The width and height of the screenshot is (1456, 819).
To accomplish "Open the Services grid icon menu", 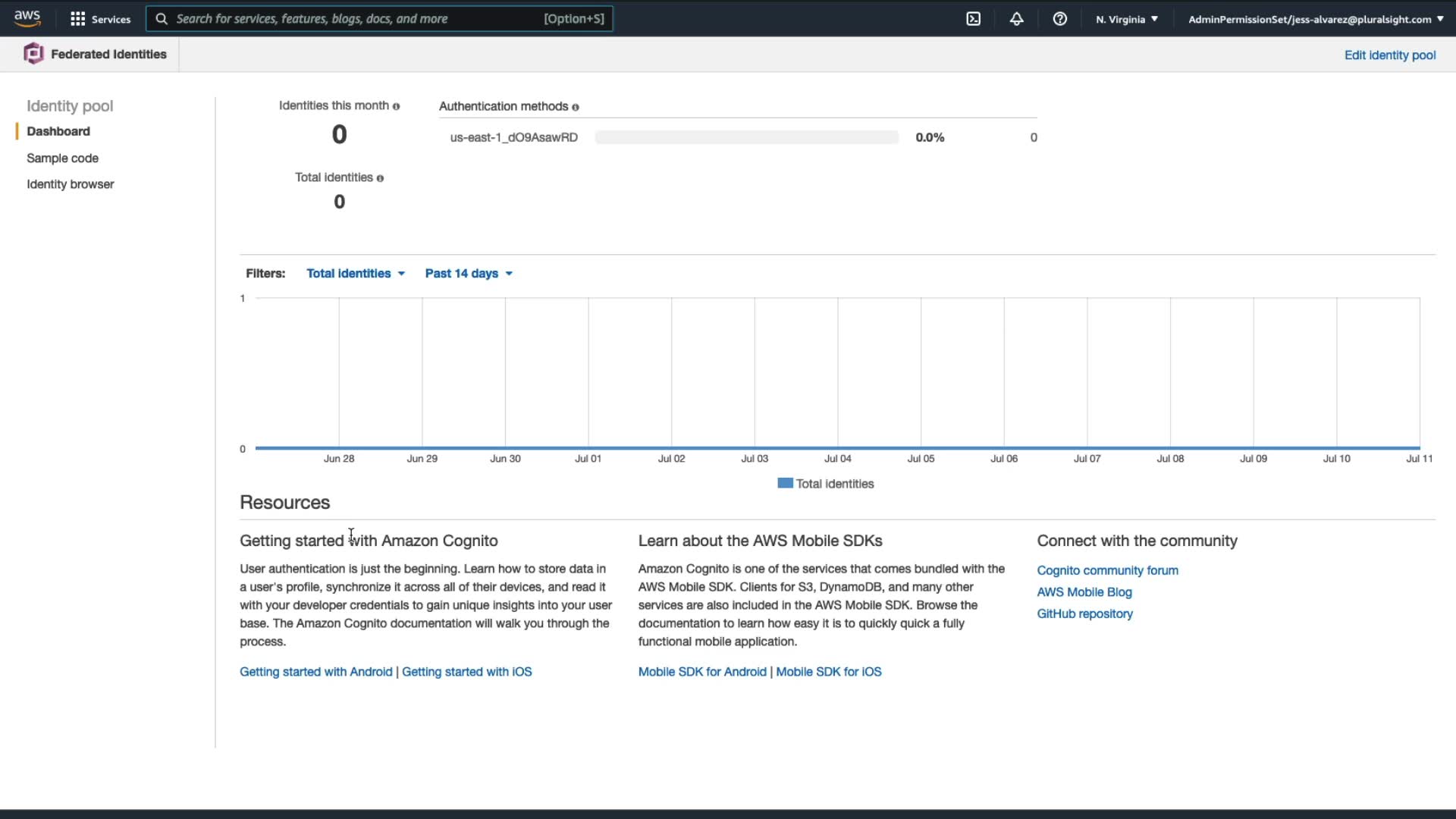I will coord(77,19).
